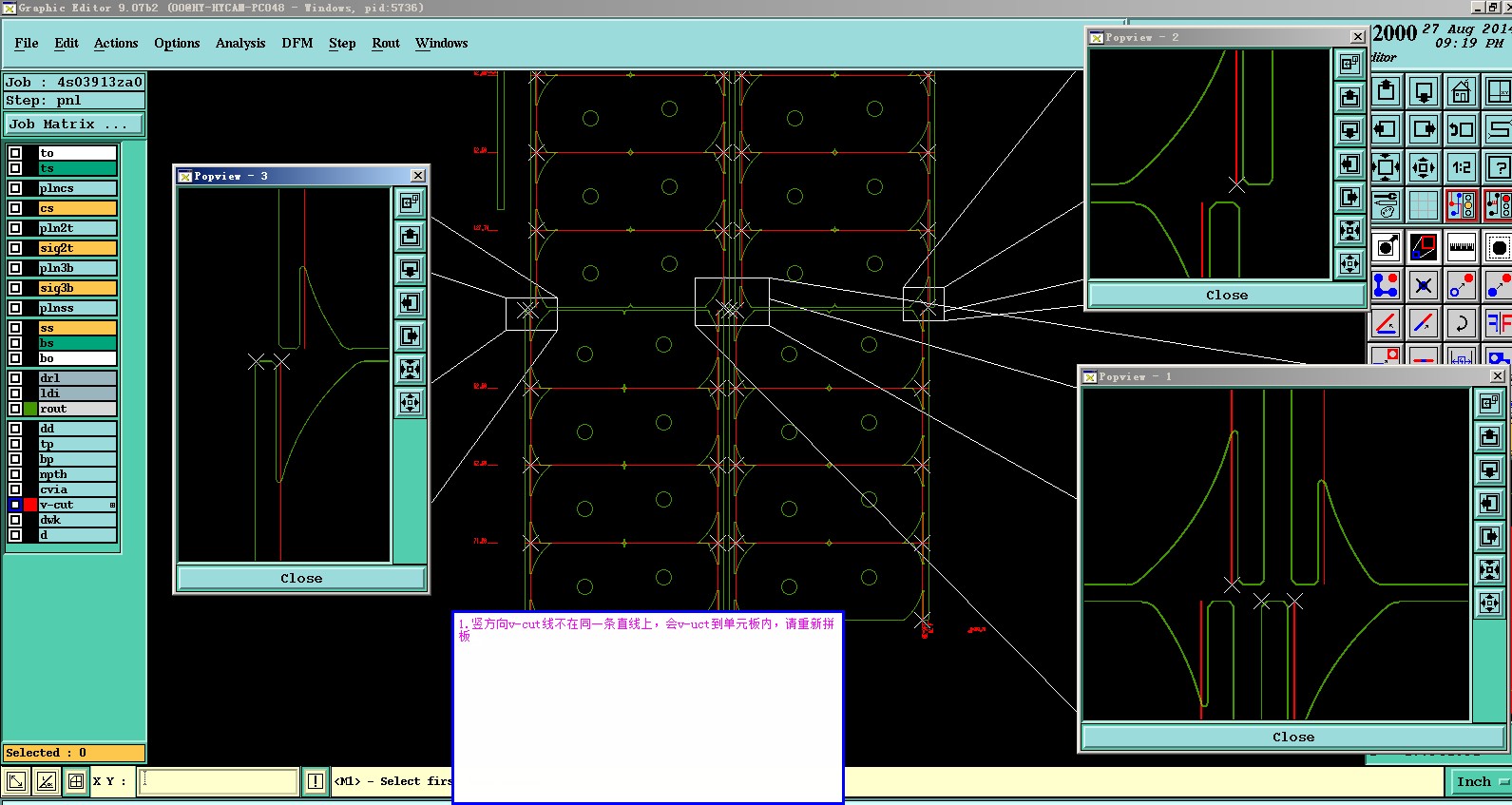Click the X Y coordinate input field

[219, 781]
